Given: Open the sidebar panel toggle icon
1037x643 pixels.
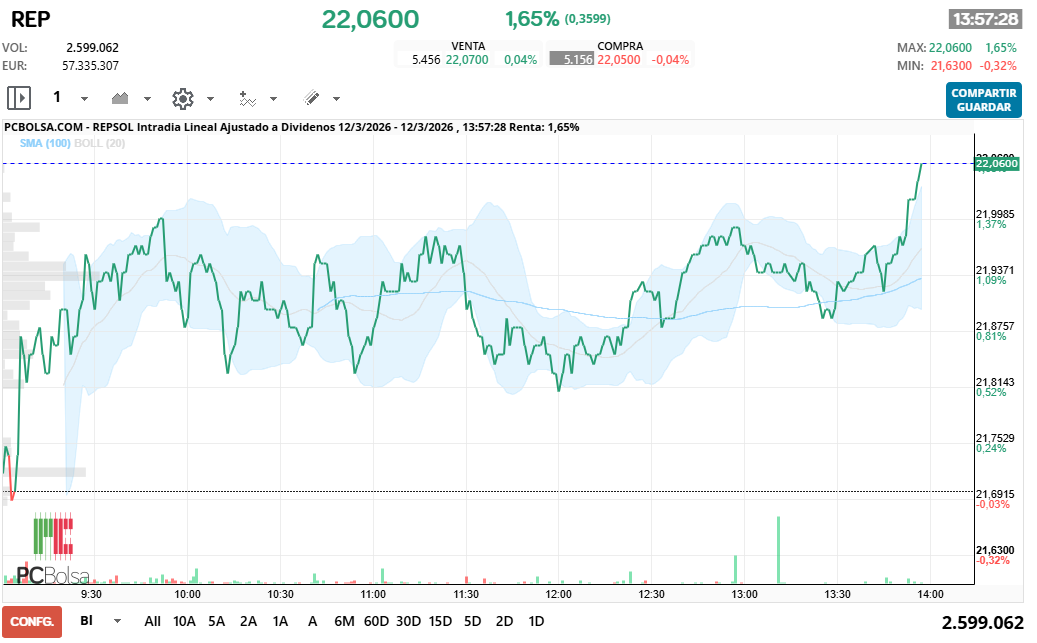Looking at the screenshot, I should click(18, 97).
